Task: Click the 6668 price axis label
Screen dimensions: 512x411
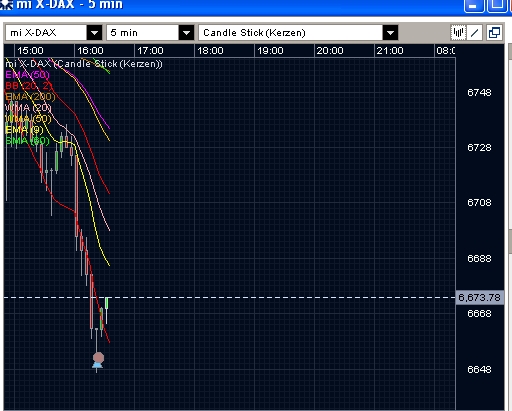Action: pyautogui.click(x=479, y=313)
